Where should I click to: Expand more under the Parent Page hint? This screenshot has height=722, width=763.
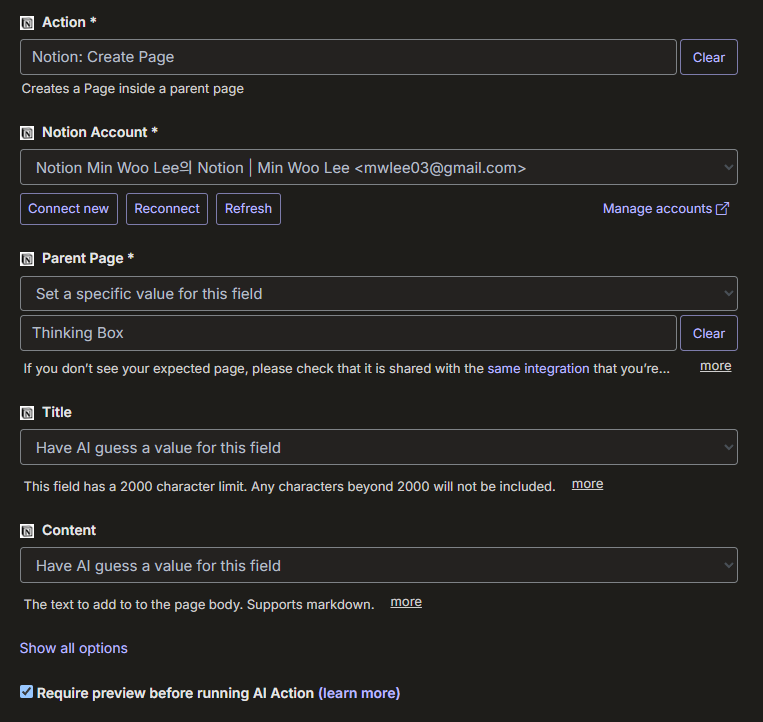click(715, 366)
